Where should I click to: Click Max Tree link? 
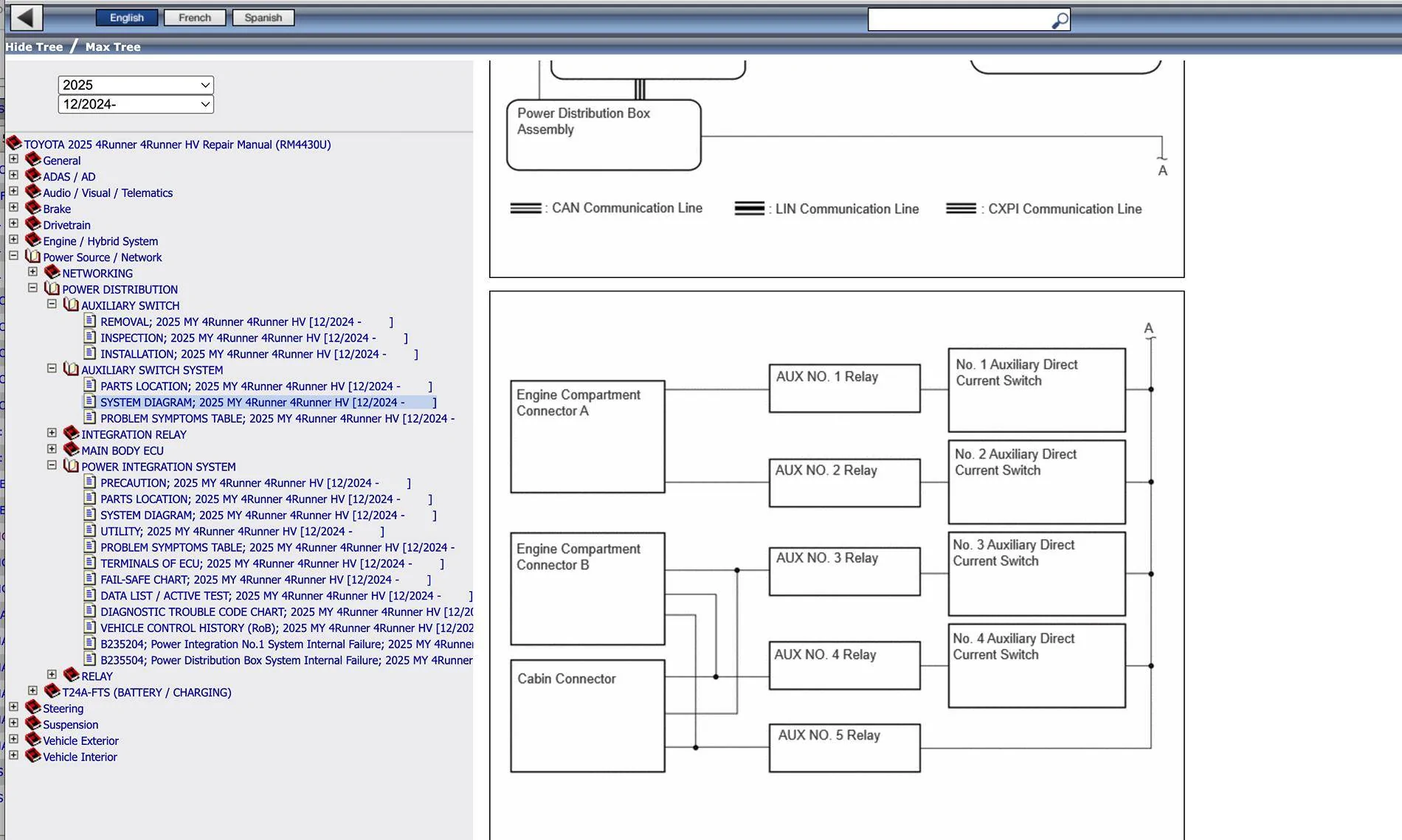(x=113, y=46)
